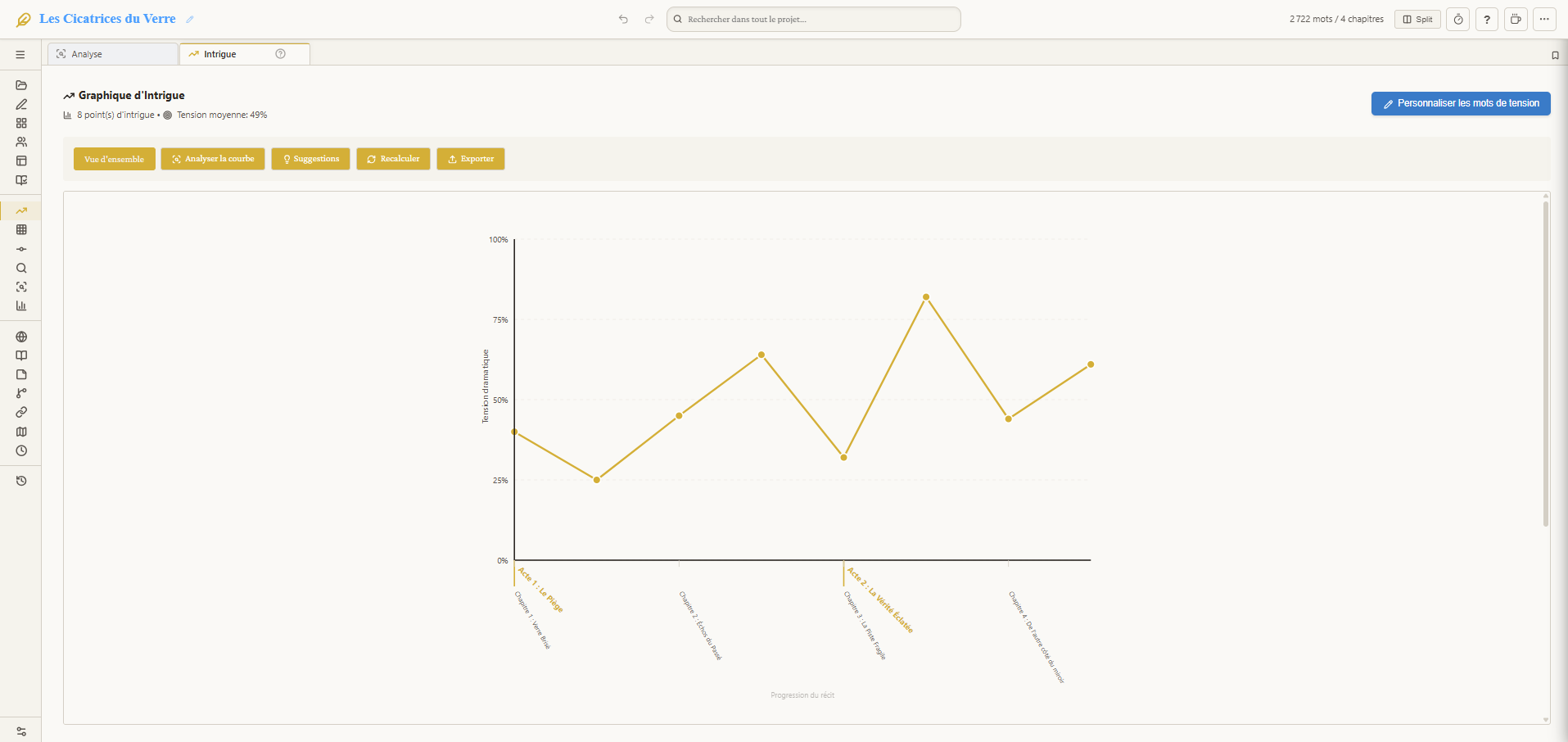Open the folder icon in the sidebar

[21, 85]
